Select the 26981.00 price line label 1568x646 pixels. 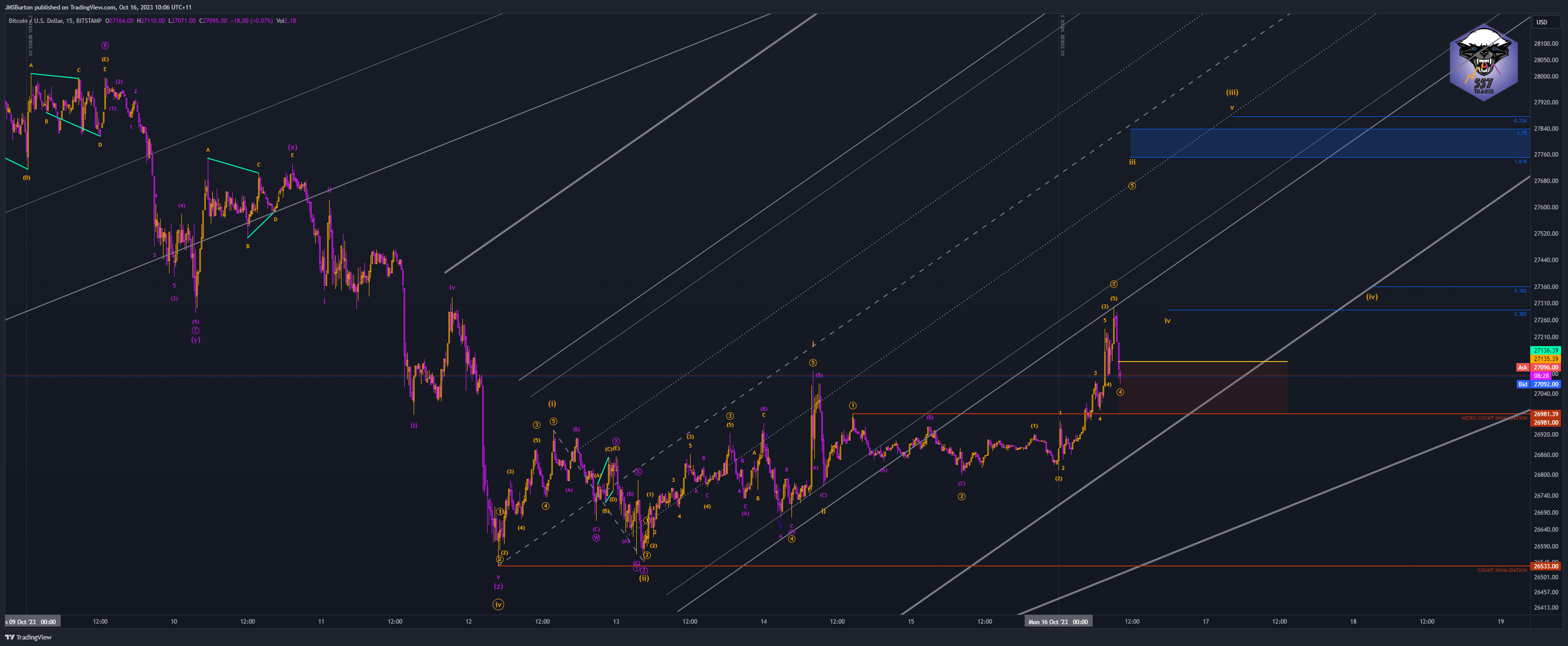[1546, 423]
